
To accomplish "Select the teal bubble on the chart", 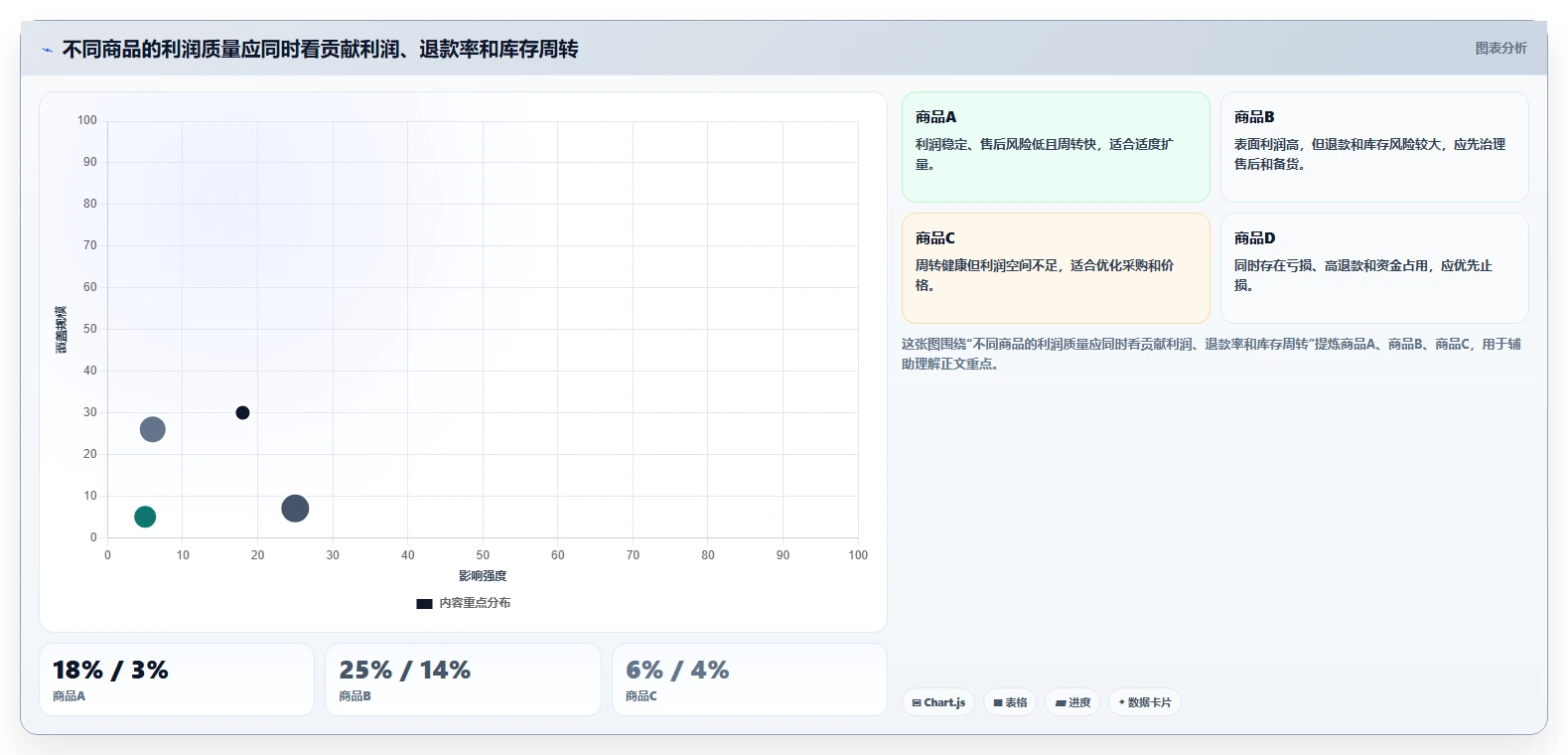I will click(x=145, y=517).
